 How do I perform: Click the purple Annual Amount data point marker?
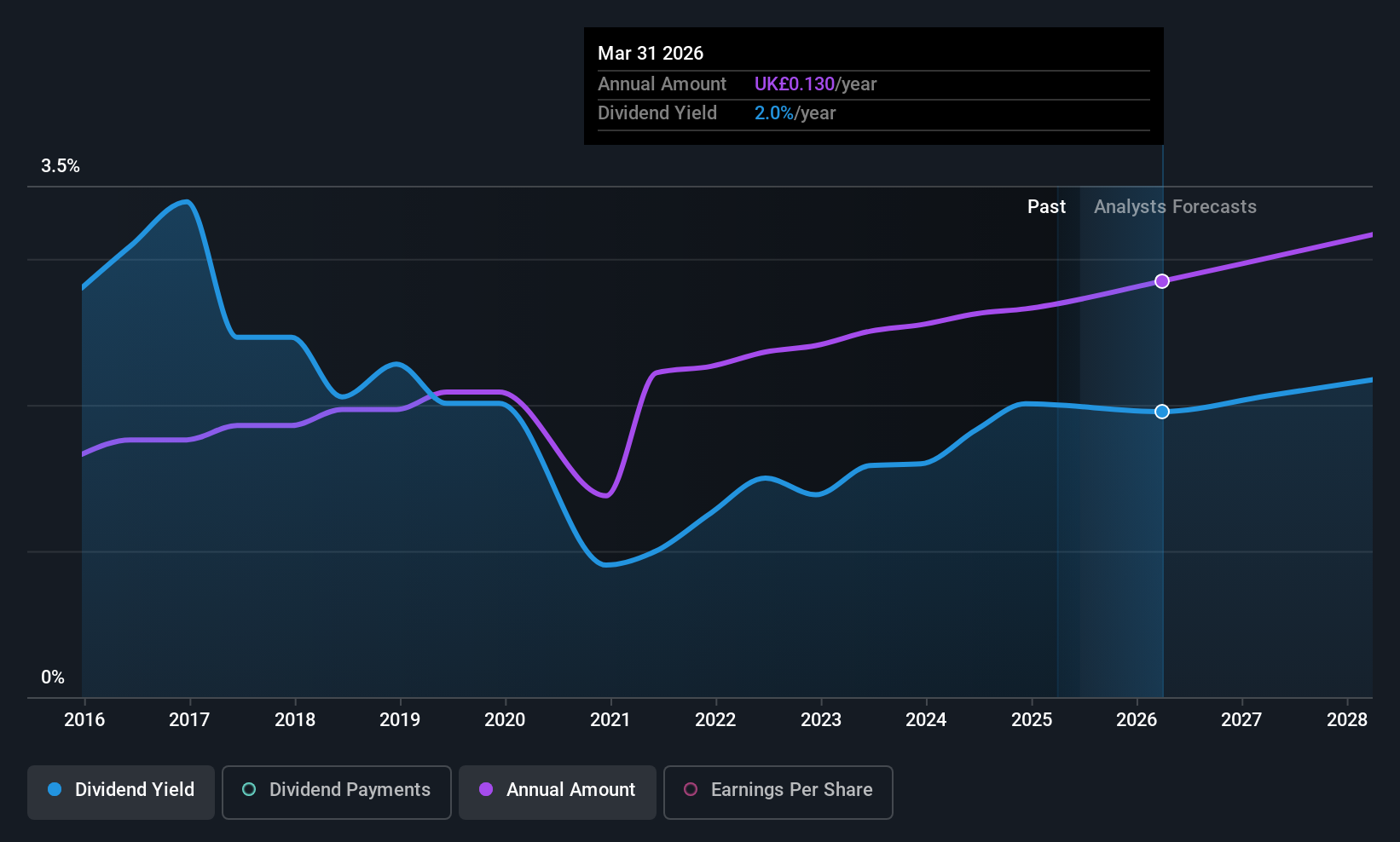(1162, 281)
